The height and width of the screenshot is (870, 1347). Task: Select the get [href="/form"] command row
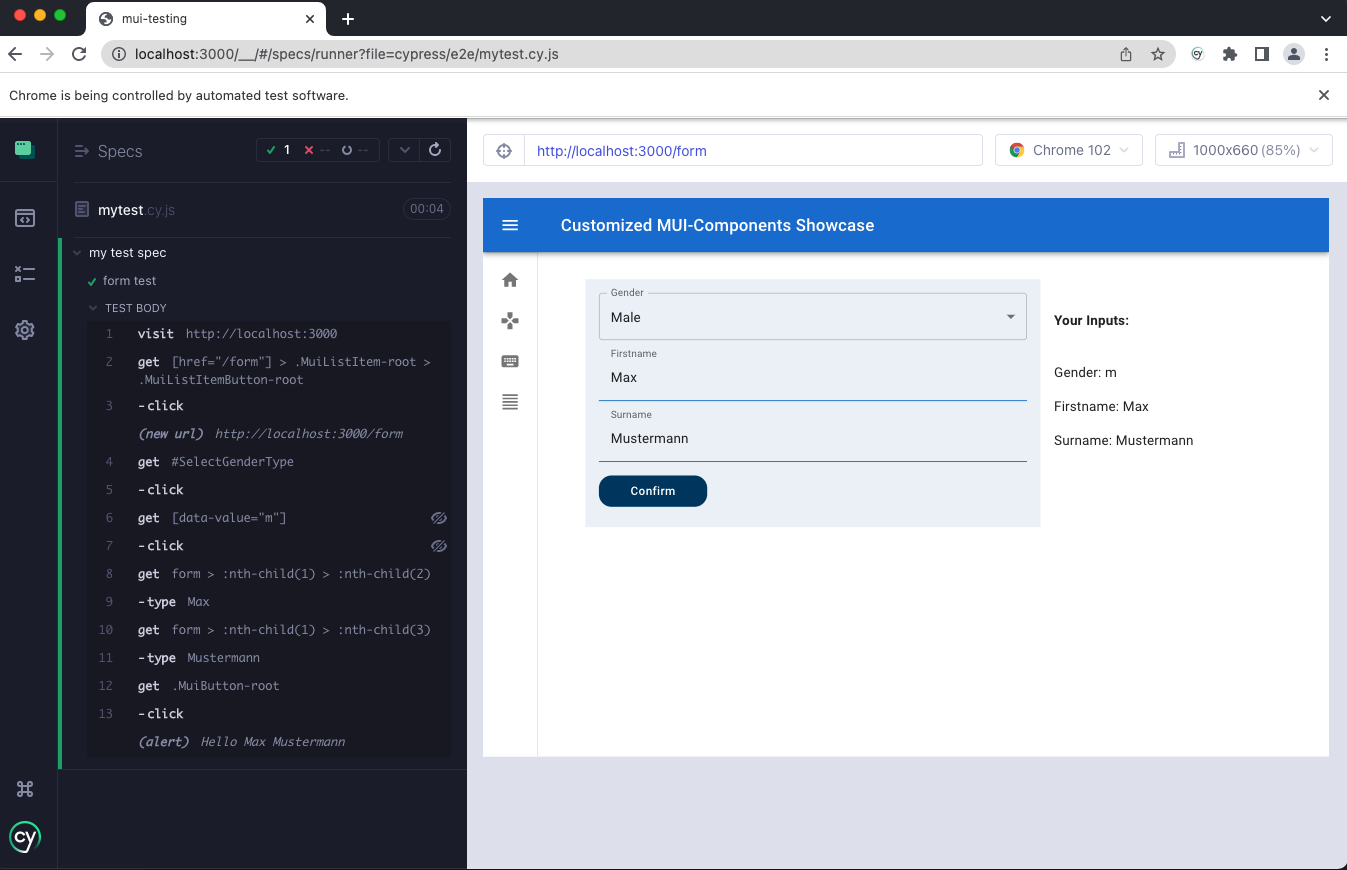(x=268, y=371)
